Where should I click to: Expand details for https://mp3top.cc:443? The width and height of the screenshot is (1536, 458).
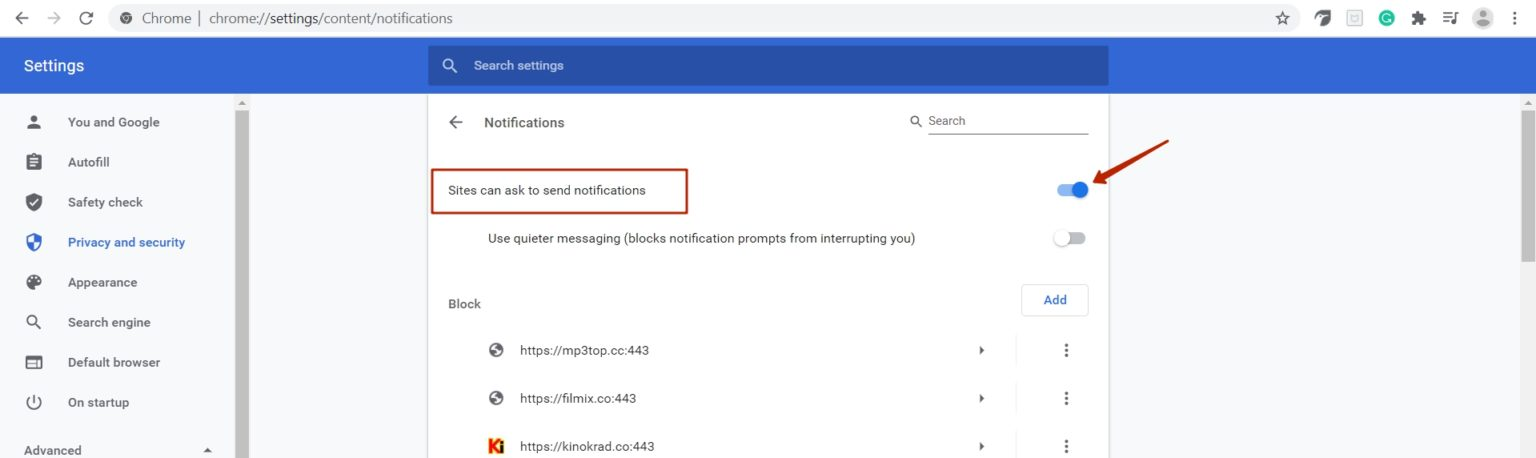click(x=981, y=350)
